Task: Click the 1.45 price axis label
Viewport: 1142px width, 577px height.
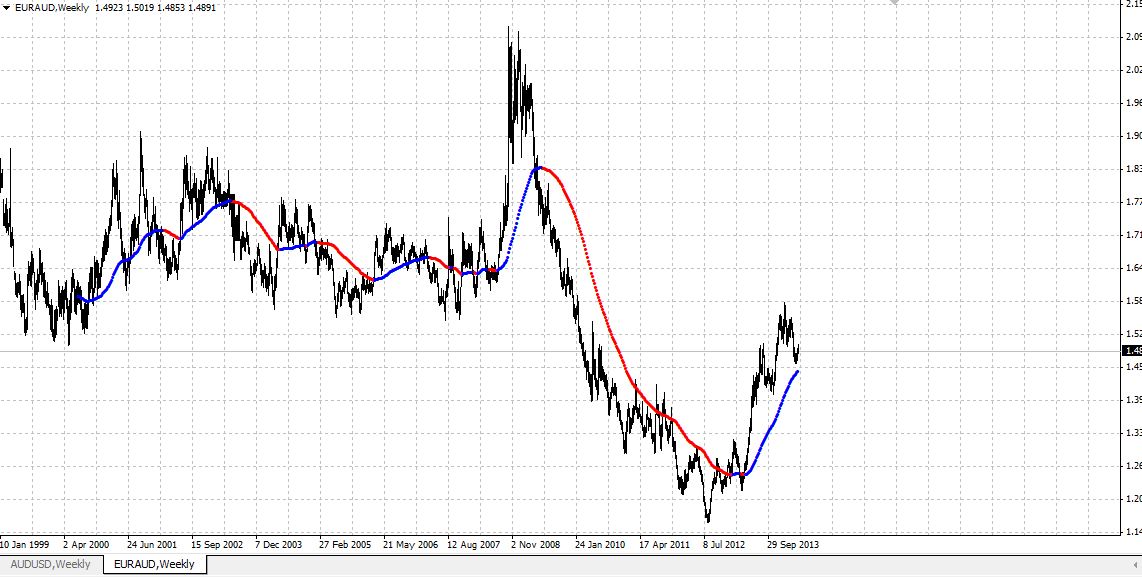Action: click(1133, 366)
